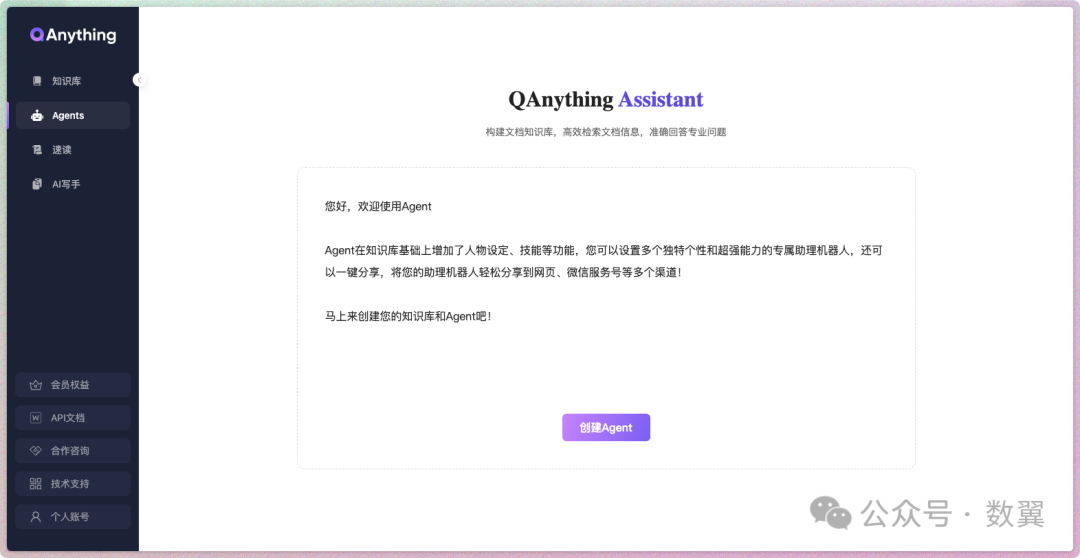The width and height of the screenshot is (1080, 558).
Task: Open the 知识库 menu item
Action: point(73,81)
